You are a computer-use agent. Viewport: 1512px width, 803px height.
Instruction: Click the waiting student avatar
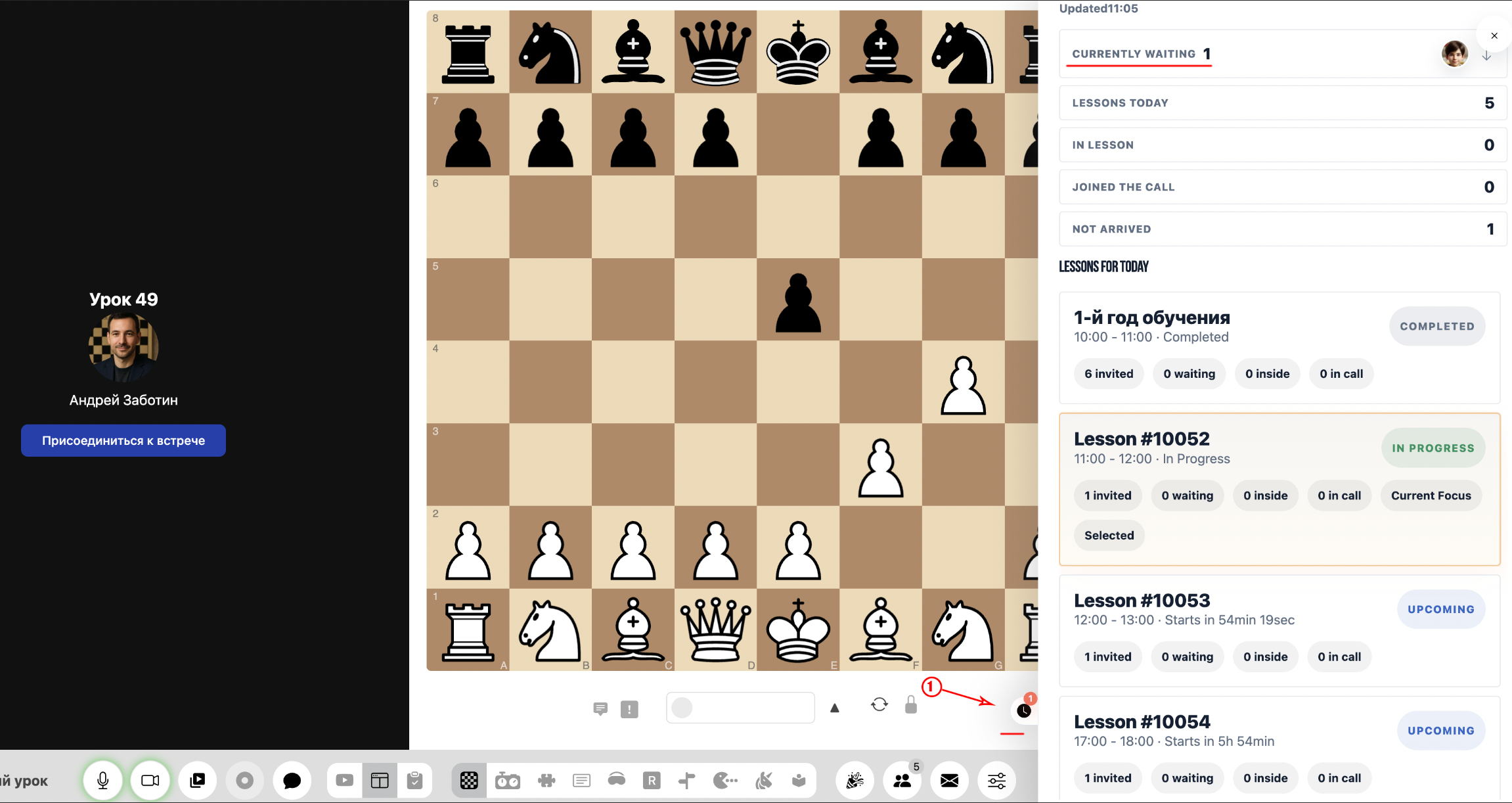pos(1455,54)
